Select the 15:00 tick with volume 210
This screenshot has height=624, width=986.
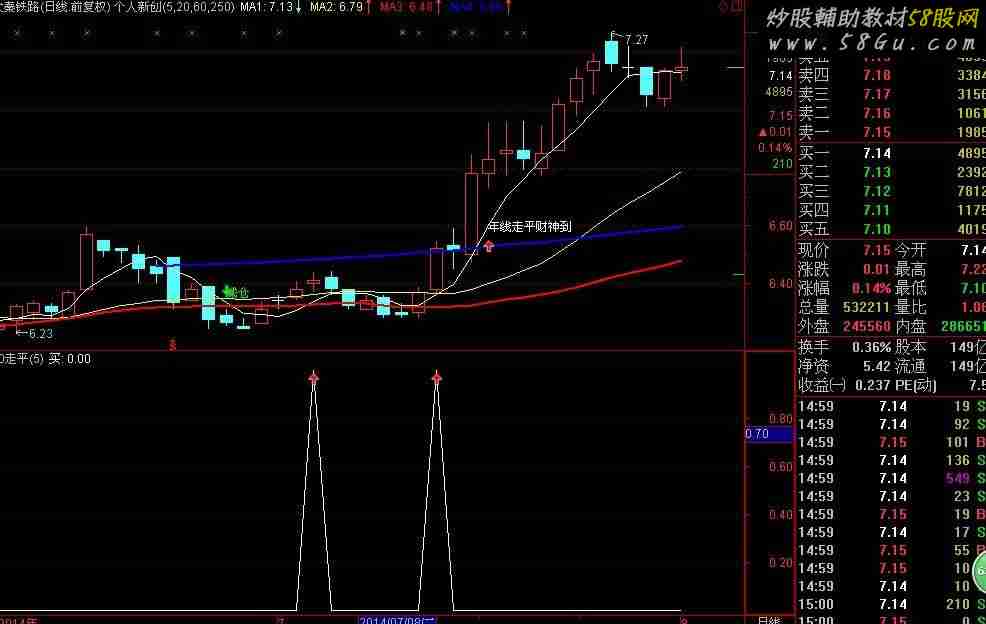point(891,604)
